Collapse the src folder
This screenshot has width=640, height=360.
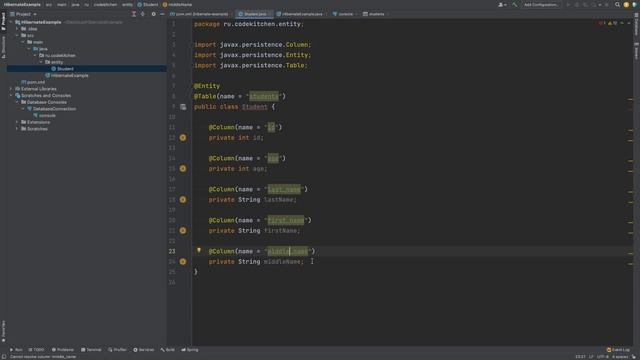click(x=17, y=36)
